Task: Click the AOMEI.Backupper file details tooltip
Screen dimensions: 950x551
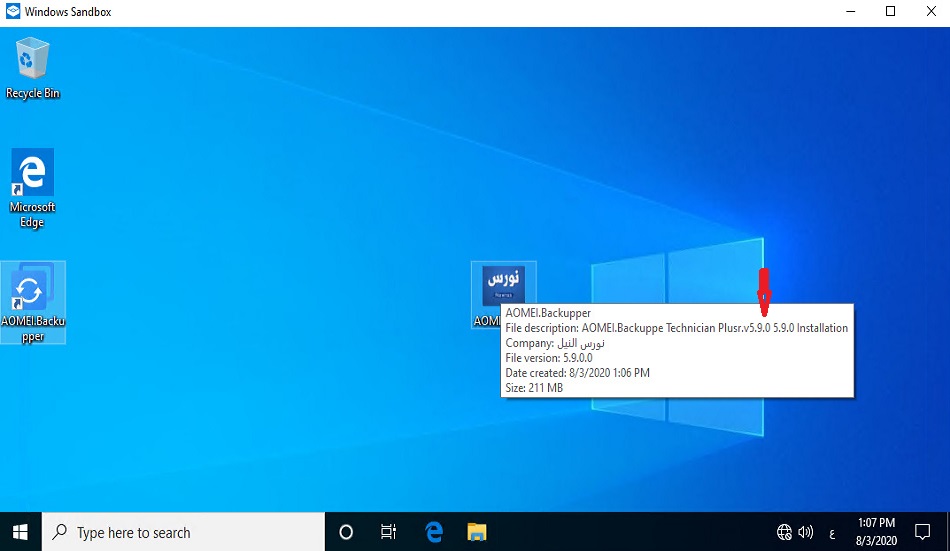Action: 677,350
